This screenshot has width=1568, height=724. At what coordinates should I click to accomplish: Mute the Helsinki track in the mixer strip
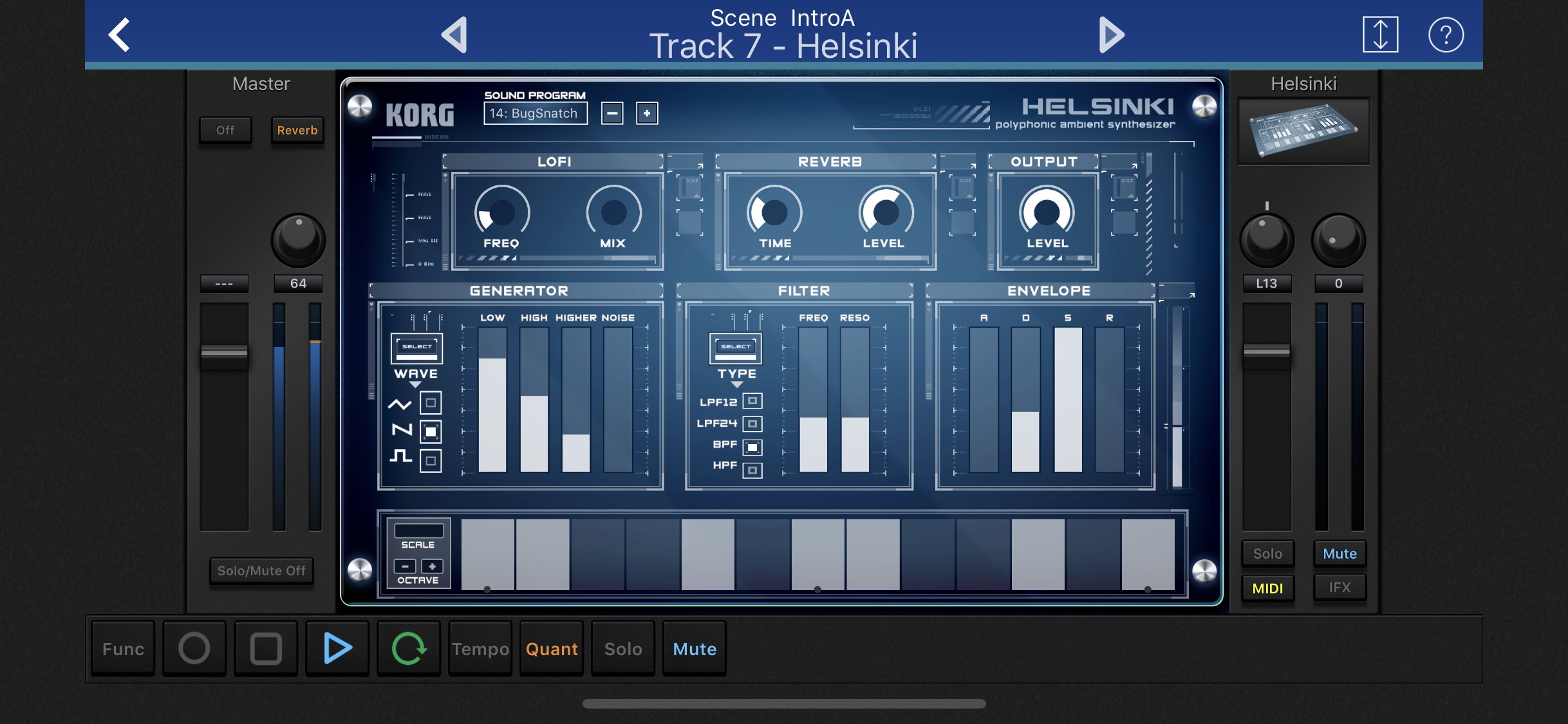(x=1339, y=554)
